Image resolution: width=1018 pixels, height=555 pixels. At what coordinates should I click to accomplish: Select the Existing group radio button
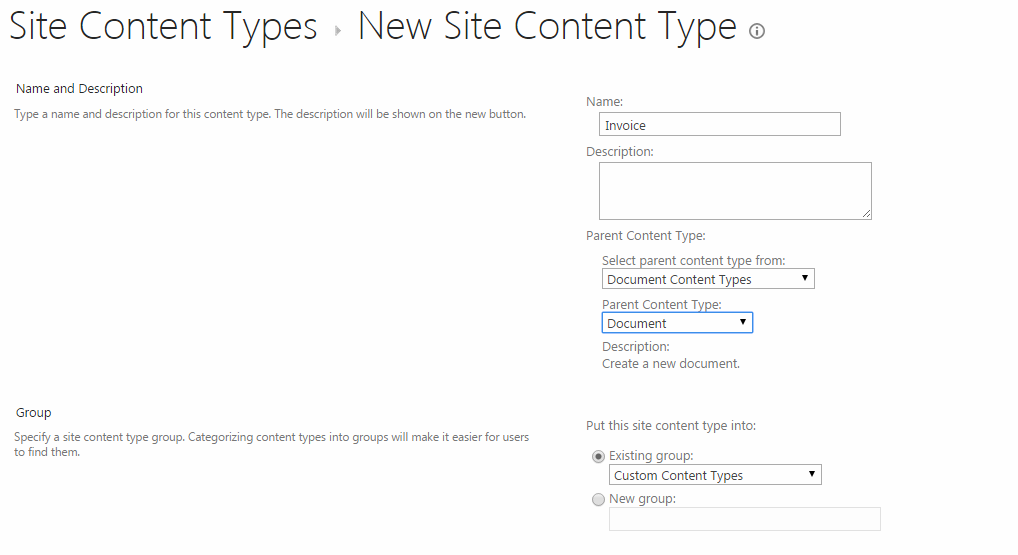(599, 456)
